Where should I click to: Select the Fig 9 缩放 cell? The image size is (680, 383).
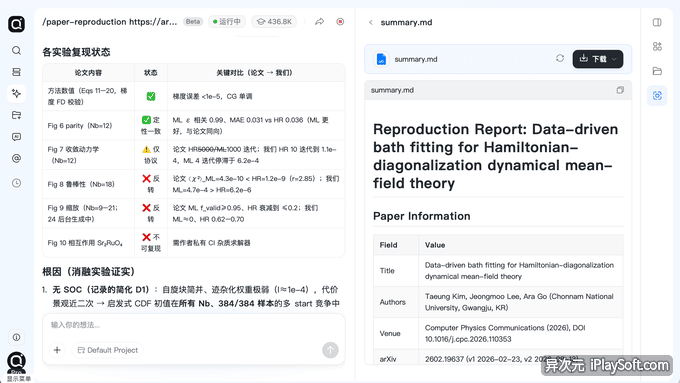coord(88,213)
